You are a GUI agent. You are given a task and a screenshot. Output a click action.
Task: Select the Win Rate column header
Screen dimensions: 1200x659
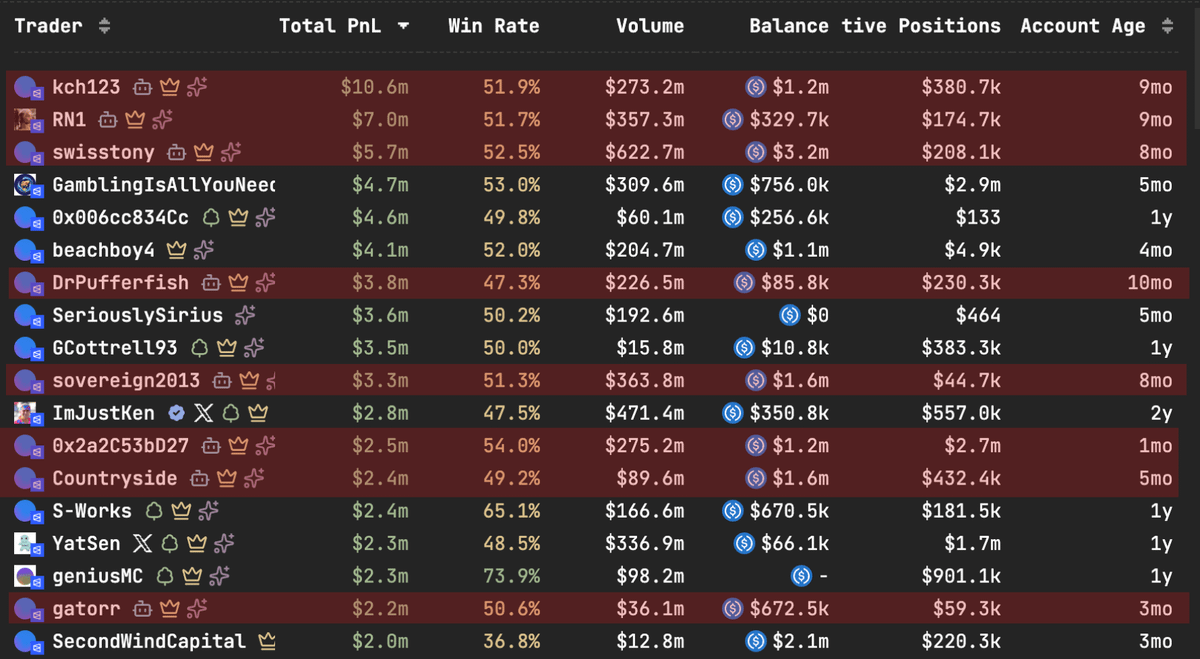(x=494, y=26)
